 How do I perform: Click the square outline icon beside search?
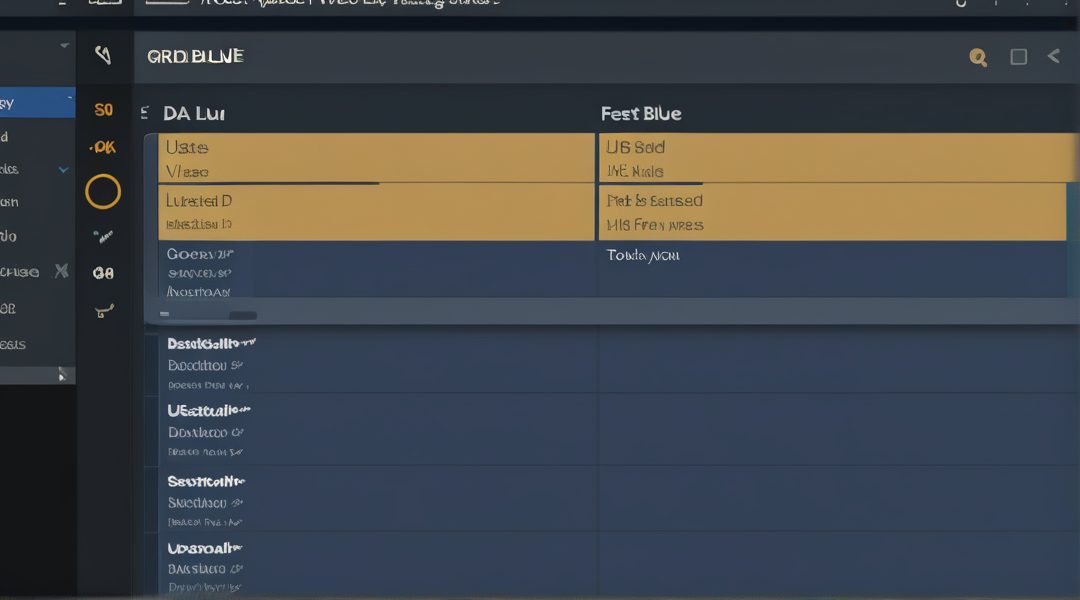tap(1018, 57)
